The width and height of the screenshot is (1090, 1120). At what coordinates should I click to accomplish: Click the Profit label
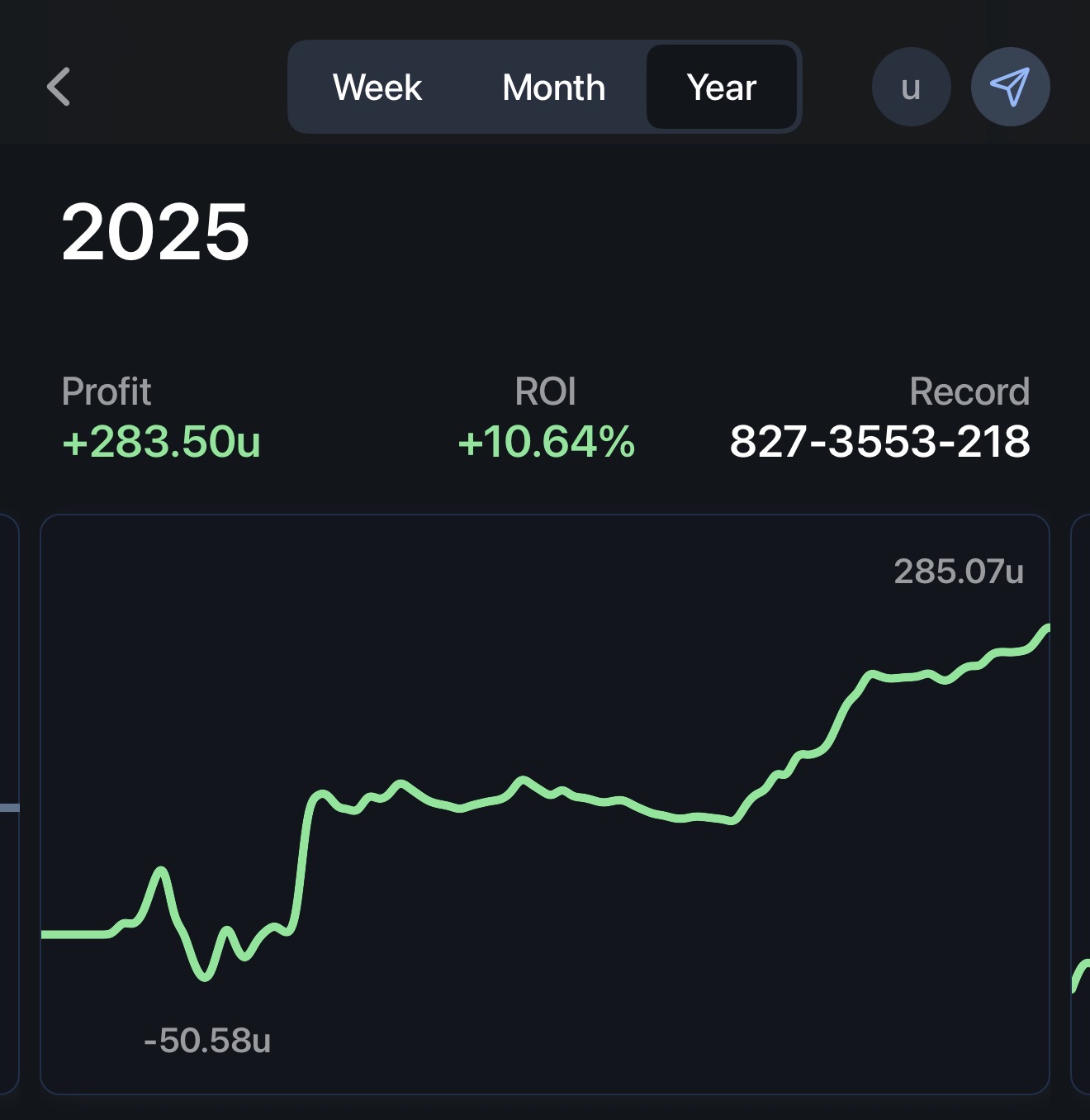pos(107,392)
